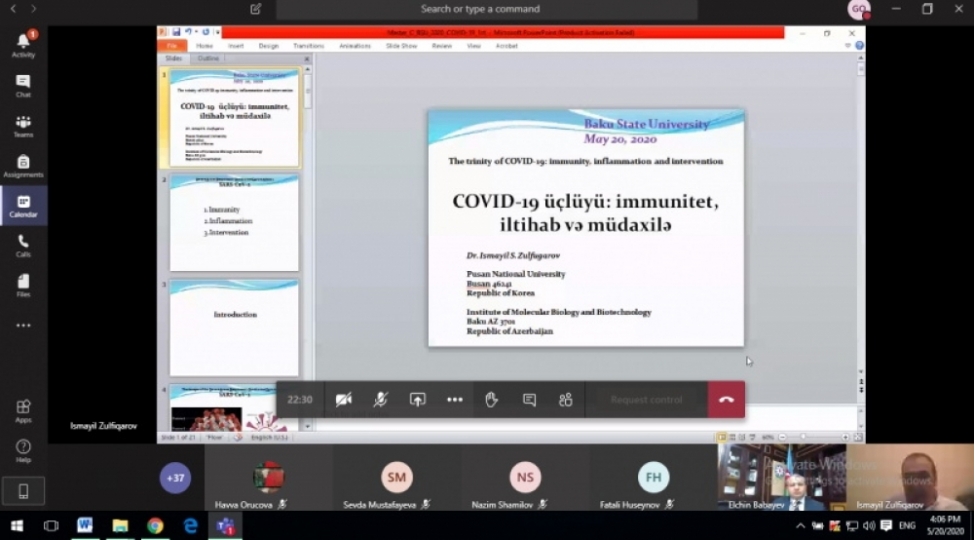Click the ENG language indicator

pos(907,526)
